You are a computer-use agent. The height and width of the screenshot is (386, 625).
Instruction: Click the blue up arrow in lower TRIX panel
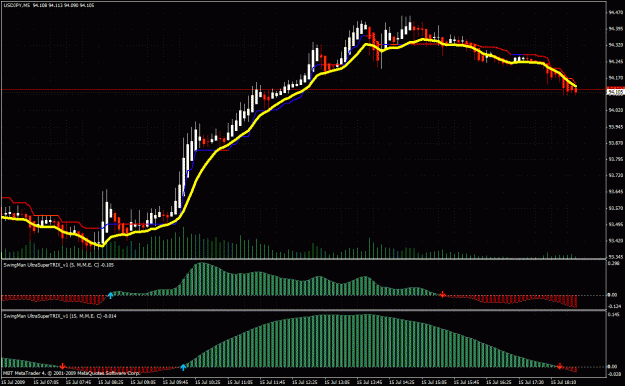(x=183, y=367)
